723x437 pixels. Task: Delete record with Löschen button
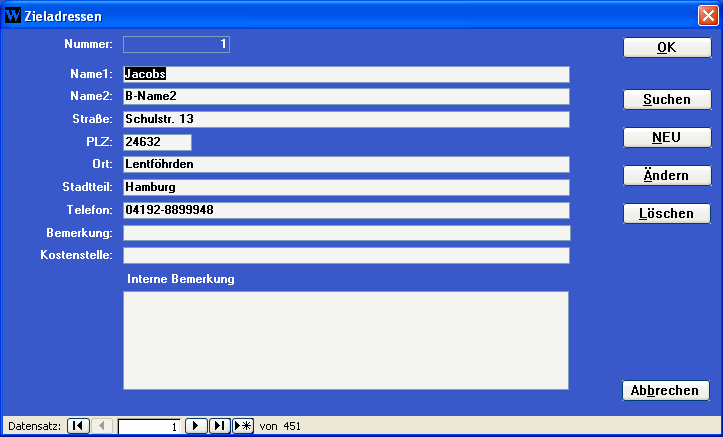pos(667,214)
